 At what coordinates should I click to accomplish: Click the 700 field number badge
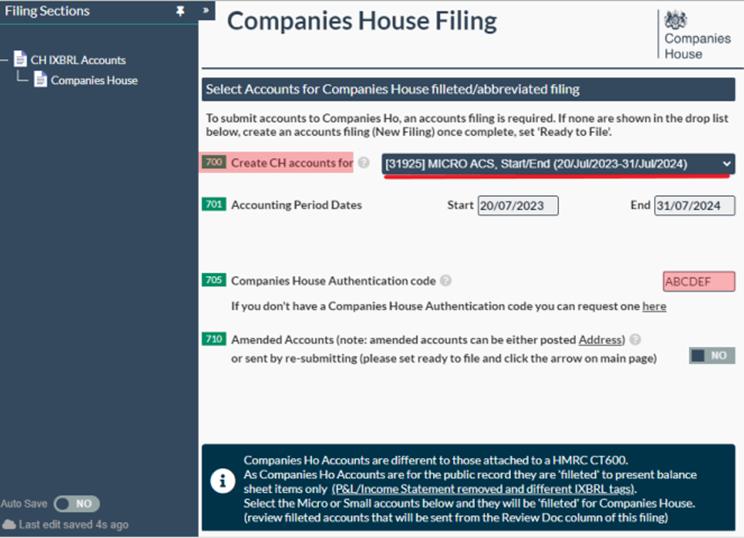pyautogui.click(x=214, y=162)
